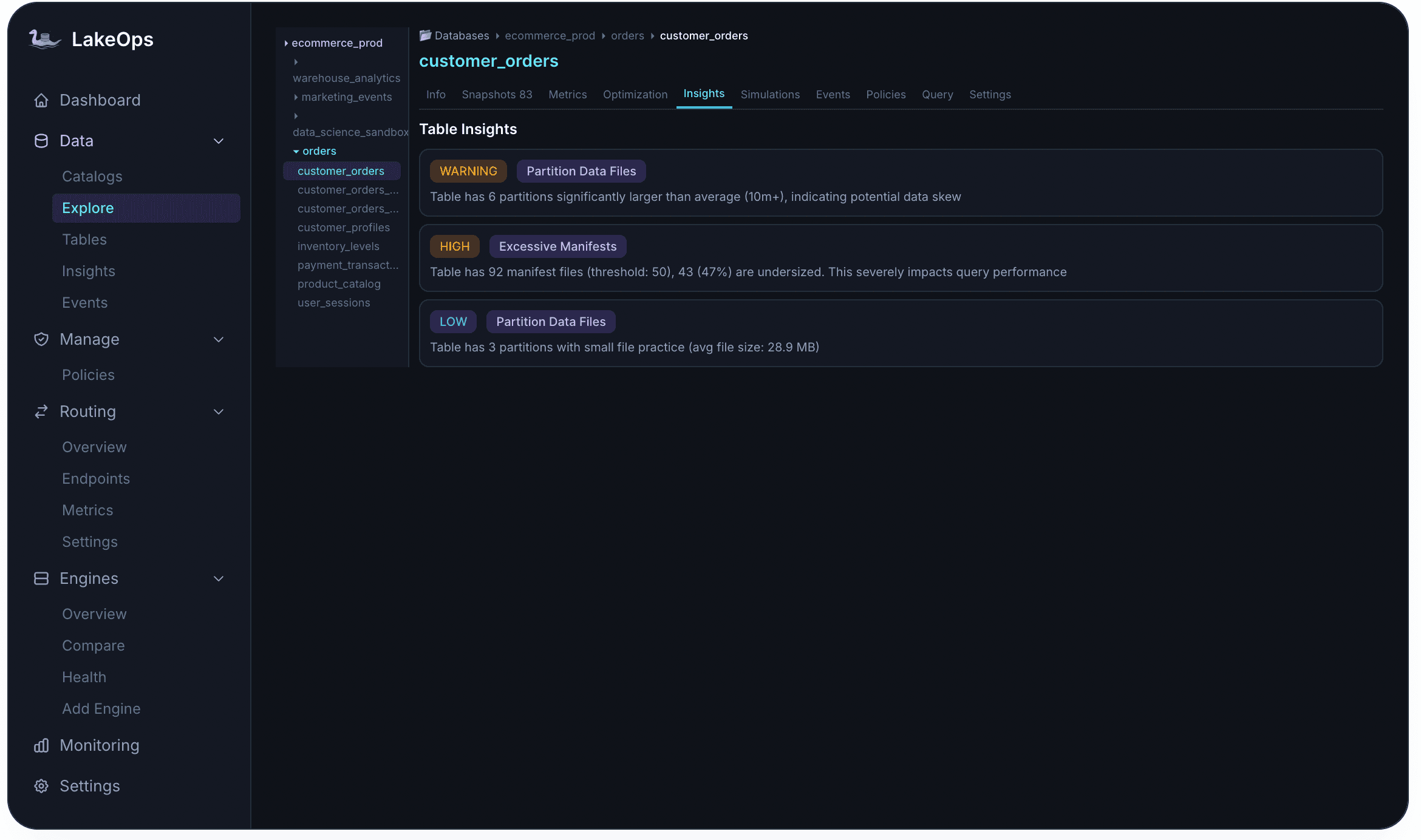Click orders in the breadcrumb
The height and width of the screenshot is (840, 1421).
(x=627, y=36)
